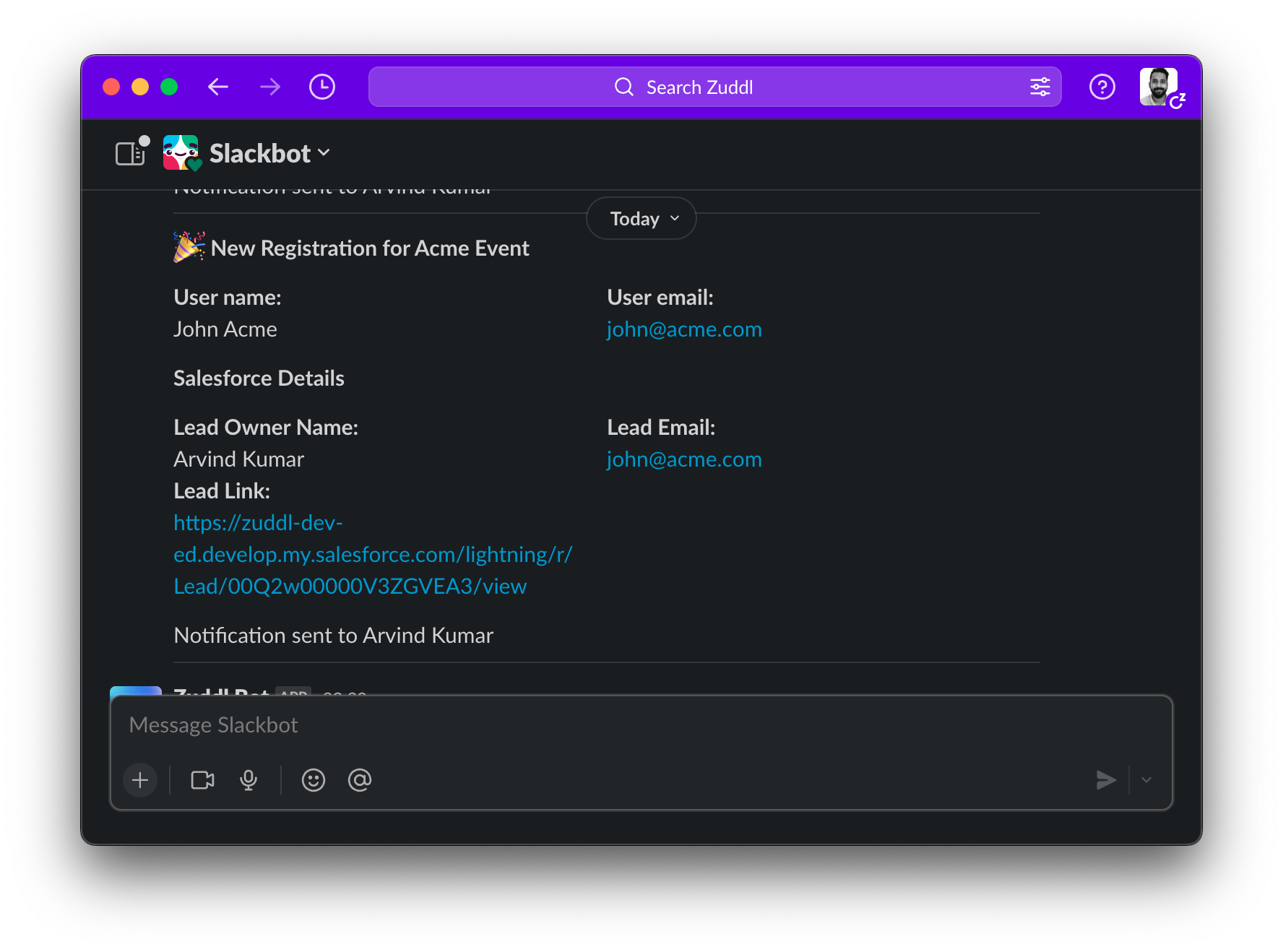The height and width of the screenshot is (952, 1283).
Task: Expand the Today date menu
Action: pos(641,219)
